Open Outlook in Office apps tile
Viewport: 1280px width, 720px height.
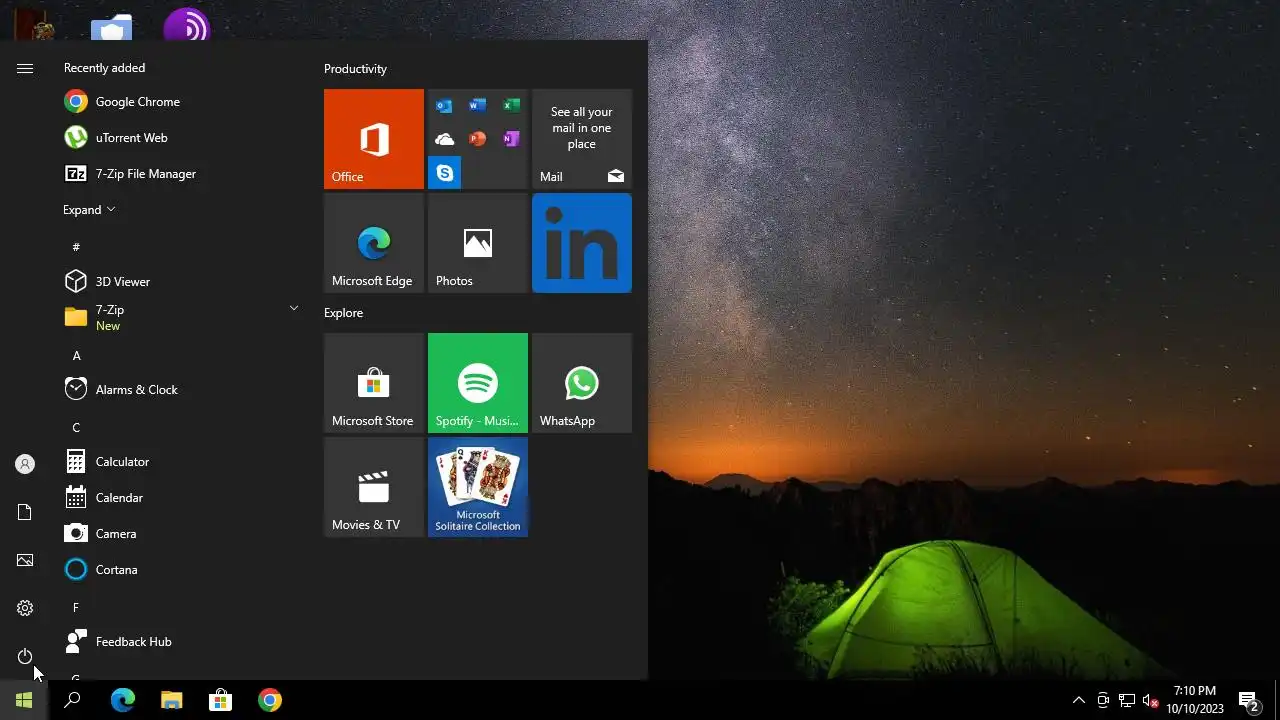[444, 106]
